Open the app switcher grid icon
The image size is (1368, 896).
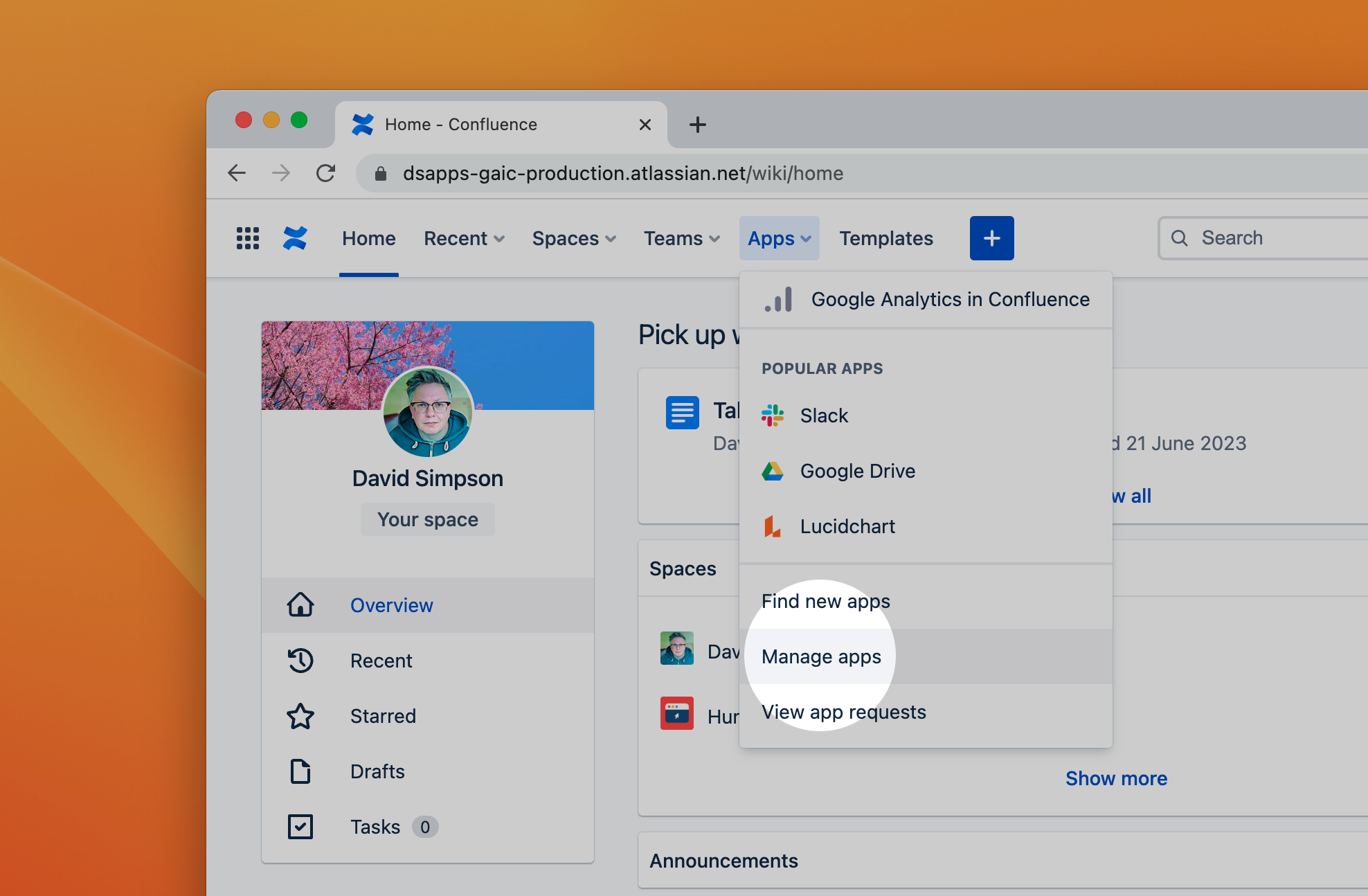tap(247, 238)
